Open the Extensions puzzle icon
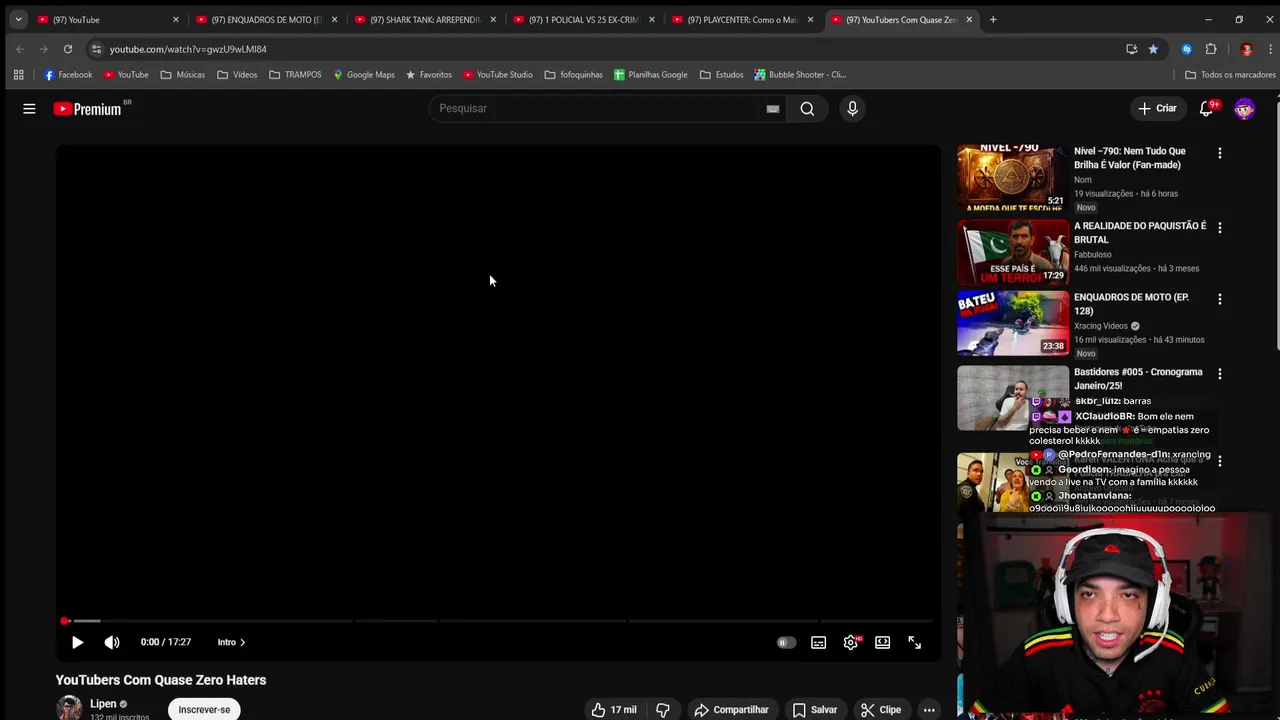The height and width of the screenshot is (720, 1280). (x=1211, y=49)
